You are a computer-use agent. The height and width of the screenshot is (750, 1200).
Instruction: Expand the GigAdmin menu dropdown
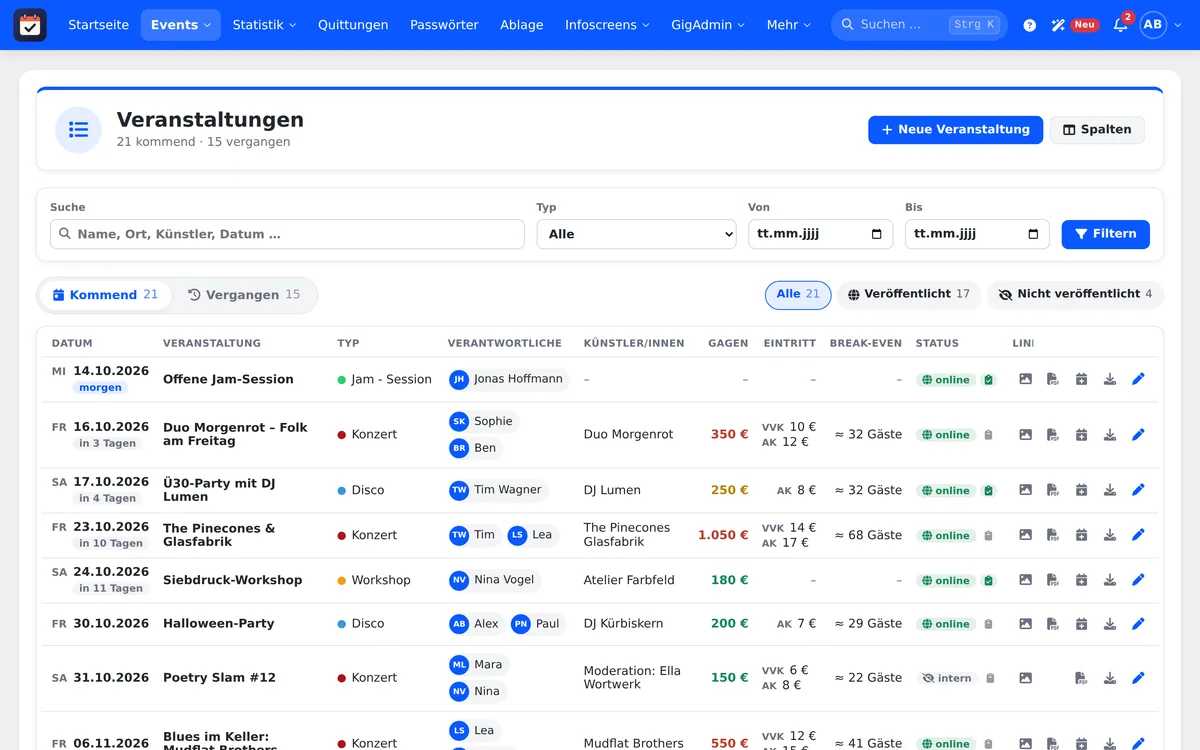tap(708, 25)
